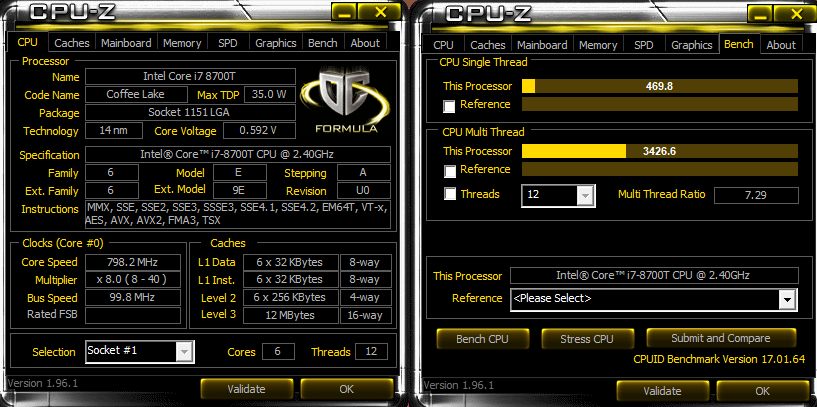Click the Name field Intel Core i7 8700T
817x407 pixels.
pyautogui.click(x=190, y=77)
